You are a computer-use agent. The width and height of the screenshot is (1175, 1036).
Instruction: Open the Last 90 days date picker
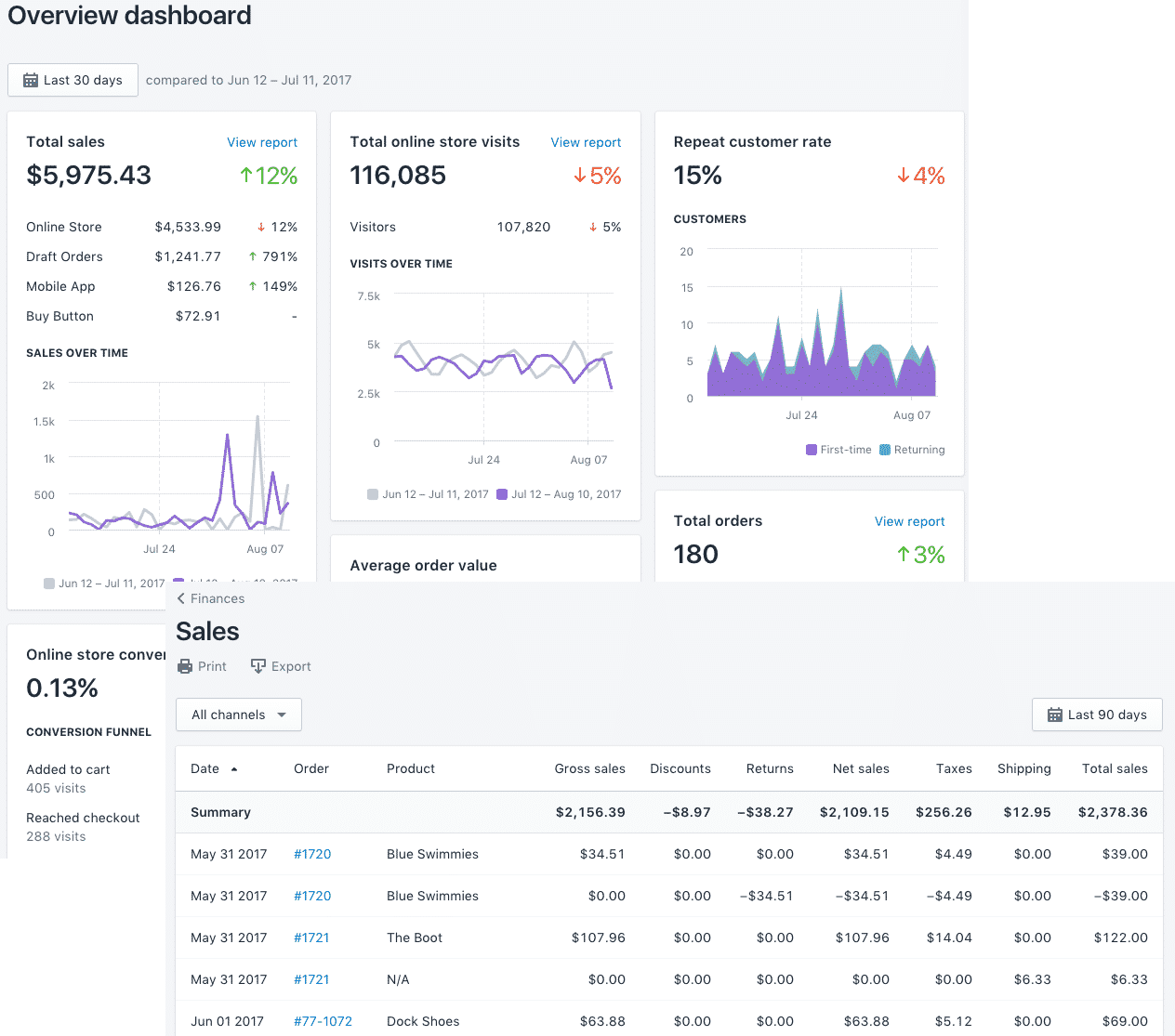click(1097, 715)
